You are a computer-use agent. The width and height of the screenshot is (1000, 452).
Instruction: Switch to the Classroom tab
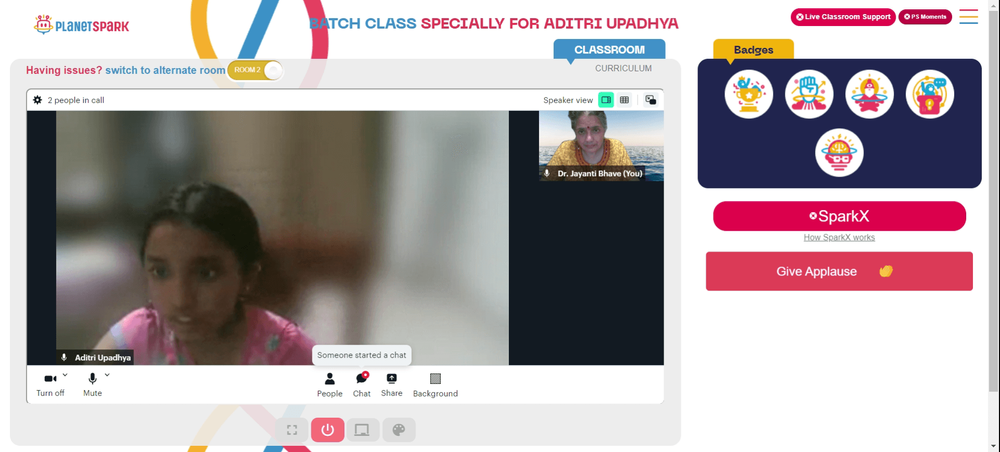tap(609, 50)
